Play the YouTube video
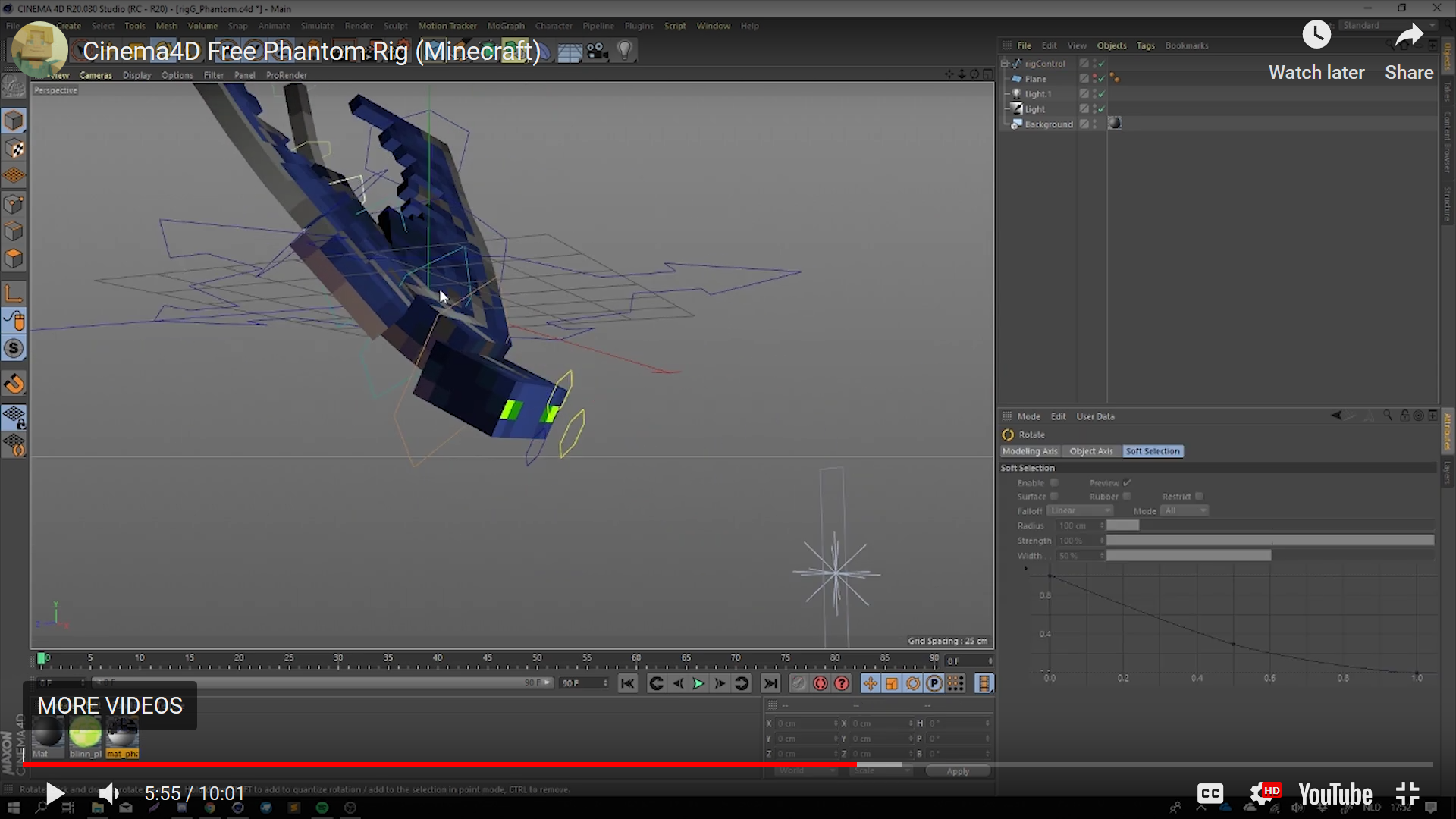 [x=55, y=793]
